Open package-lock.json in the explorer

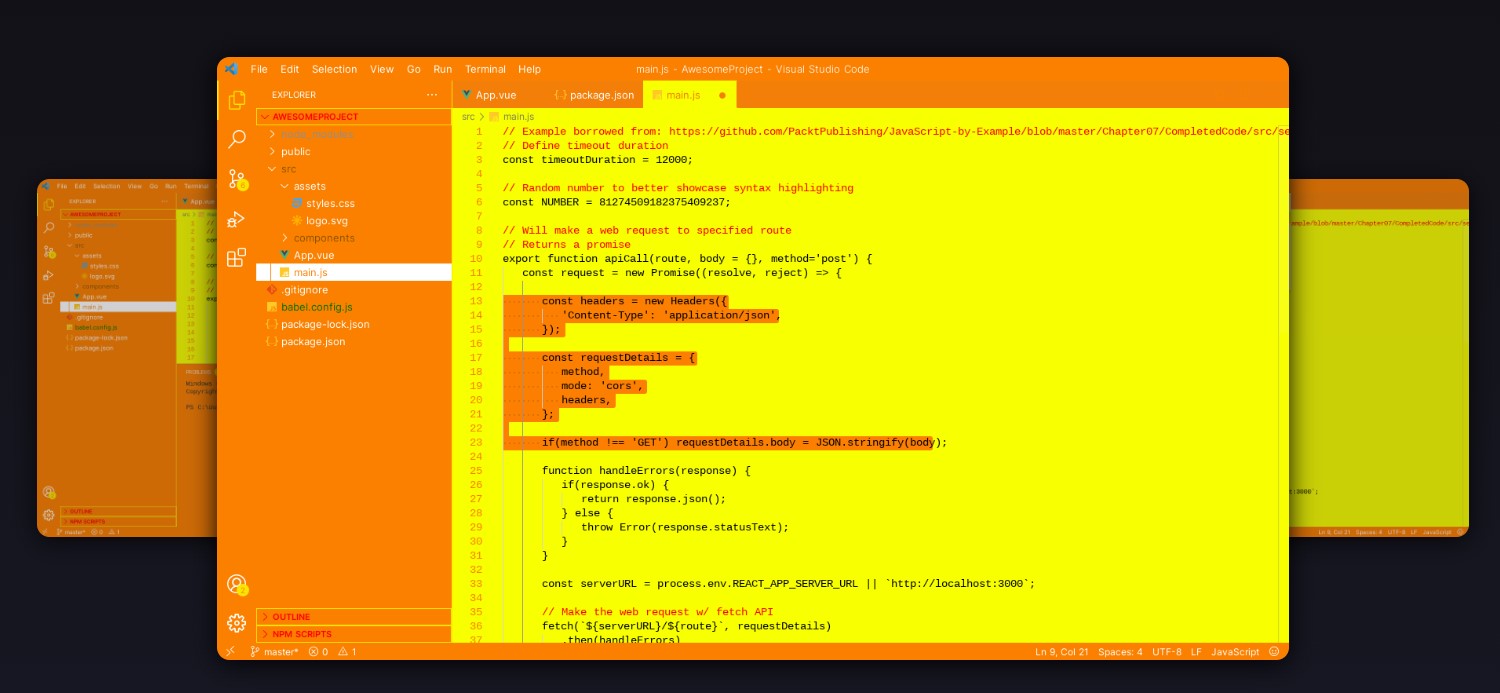354,324
